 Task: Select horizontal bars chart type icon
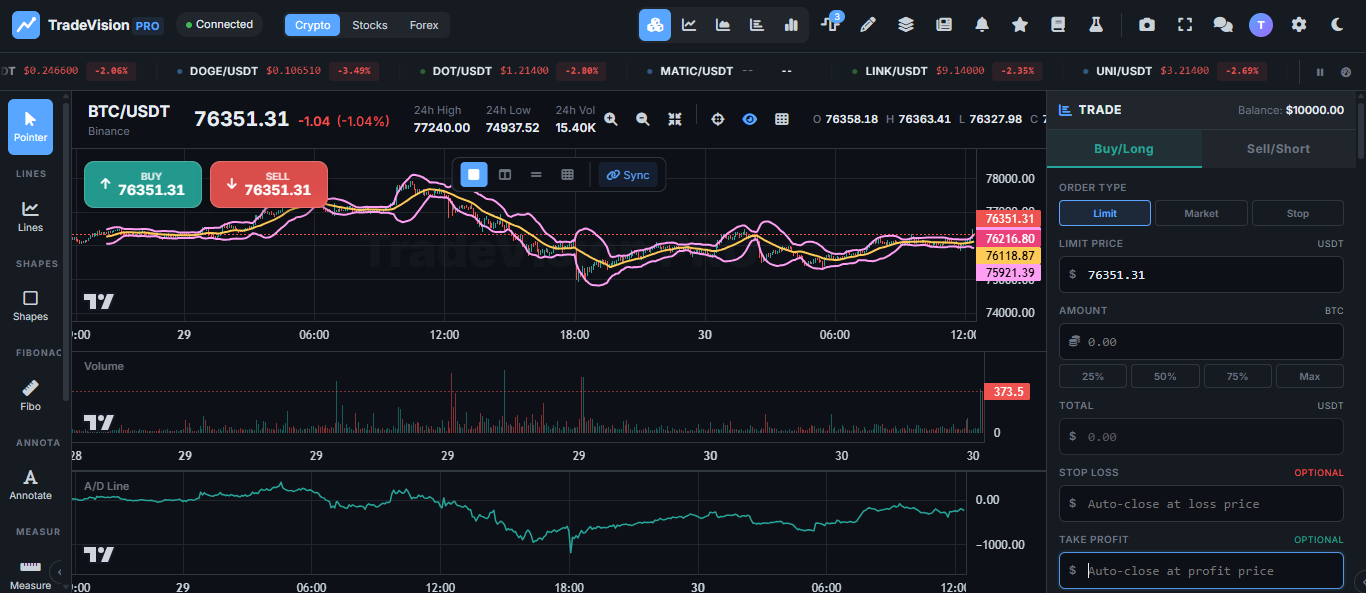[757, 25]
